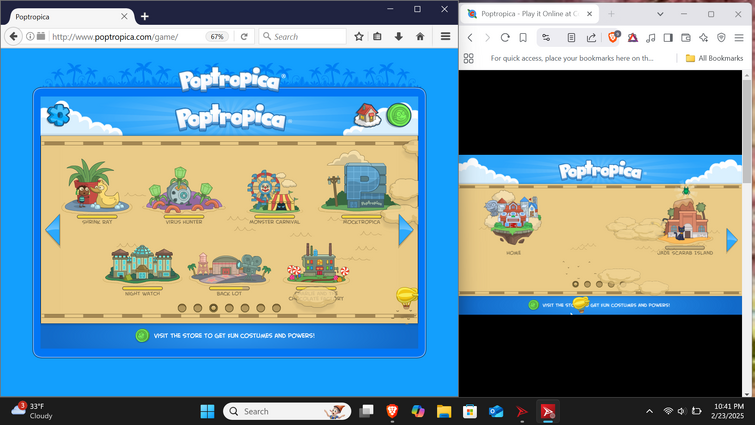Open Firefox downloads arrow
The width and height of the screenshot is (755, 425).
(399, 37)
